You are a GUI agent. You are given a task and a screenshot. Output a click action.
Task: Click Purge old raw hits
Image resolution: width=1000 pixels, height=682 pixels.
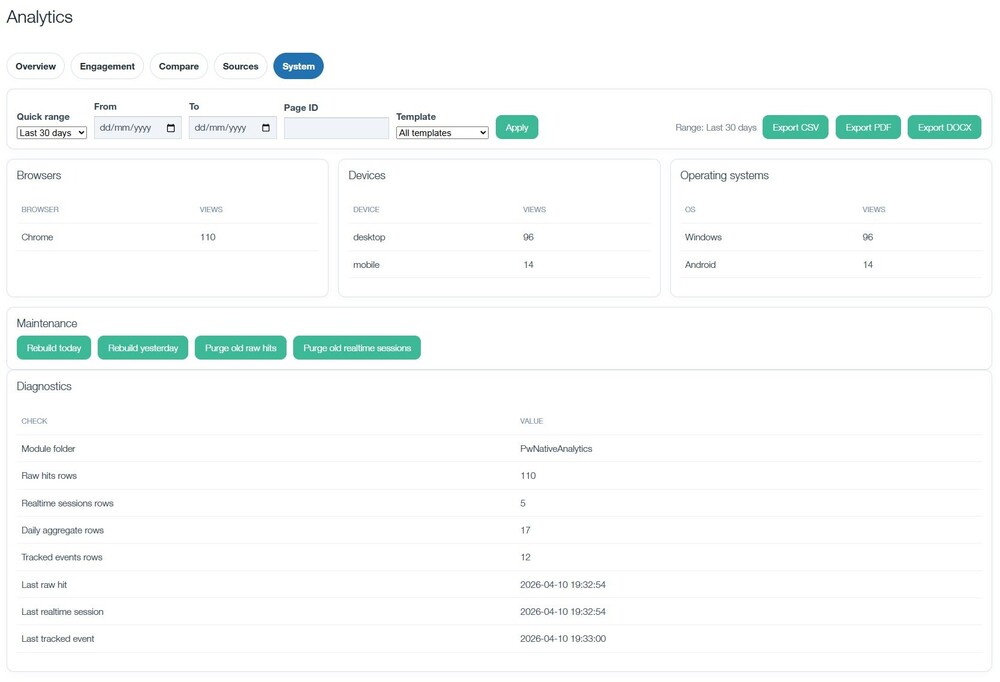coord(240,348)
